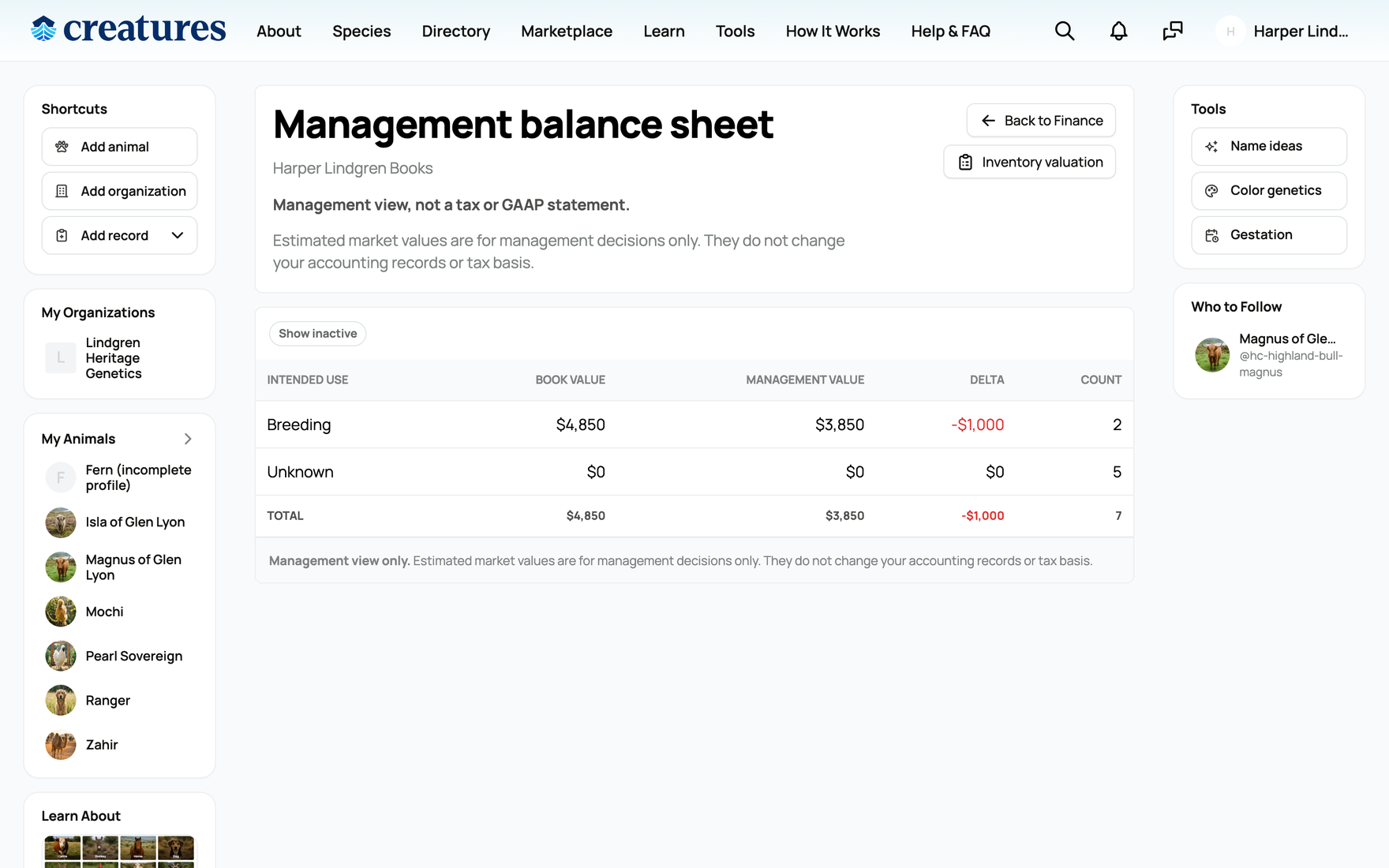Screen dimensions: 1389x868
Task: Open How It Works page
Action: point(833,31)
